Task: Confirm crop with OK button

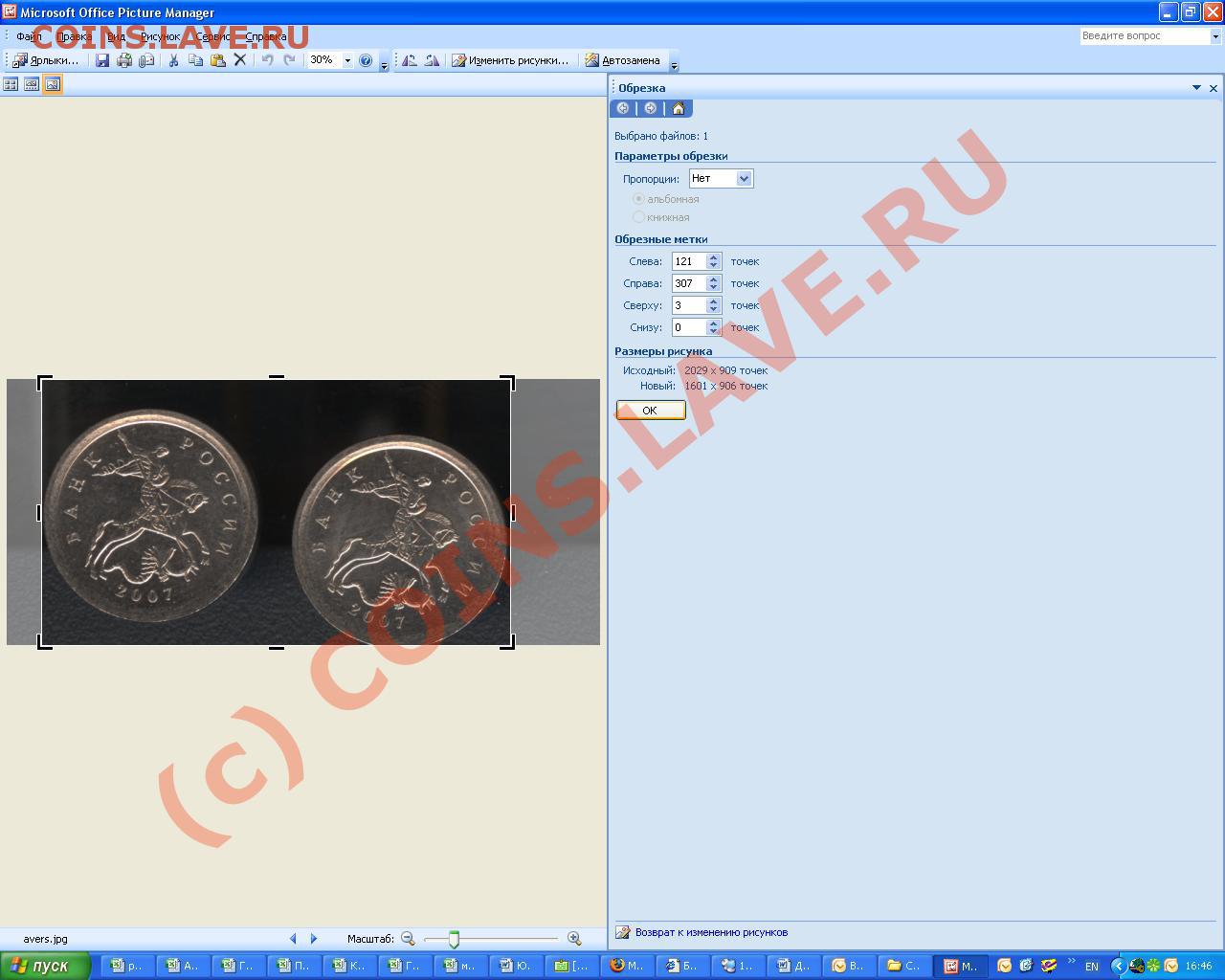Action: pyautogui.click(x=651, y=411)
